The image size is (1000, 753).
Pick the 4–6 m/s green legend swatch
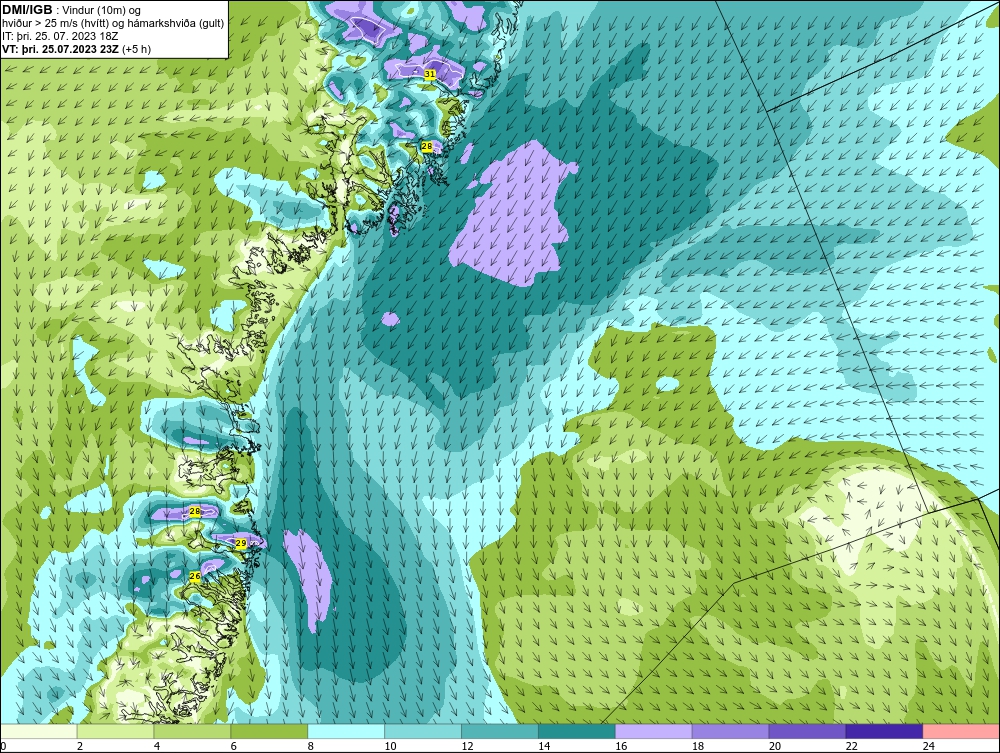(x=192, y=731)
